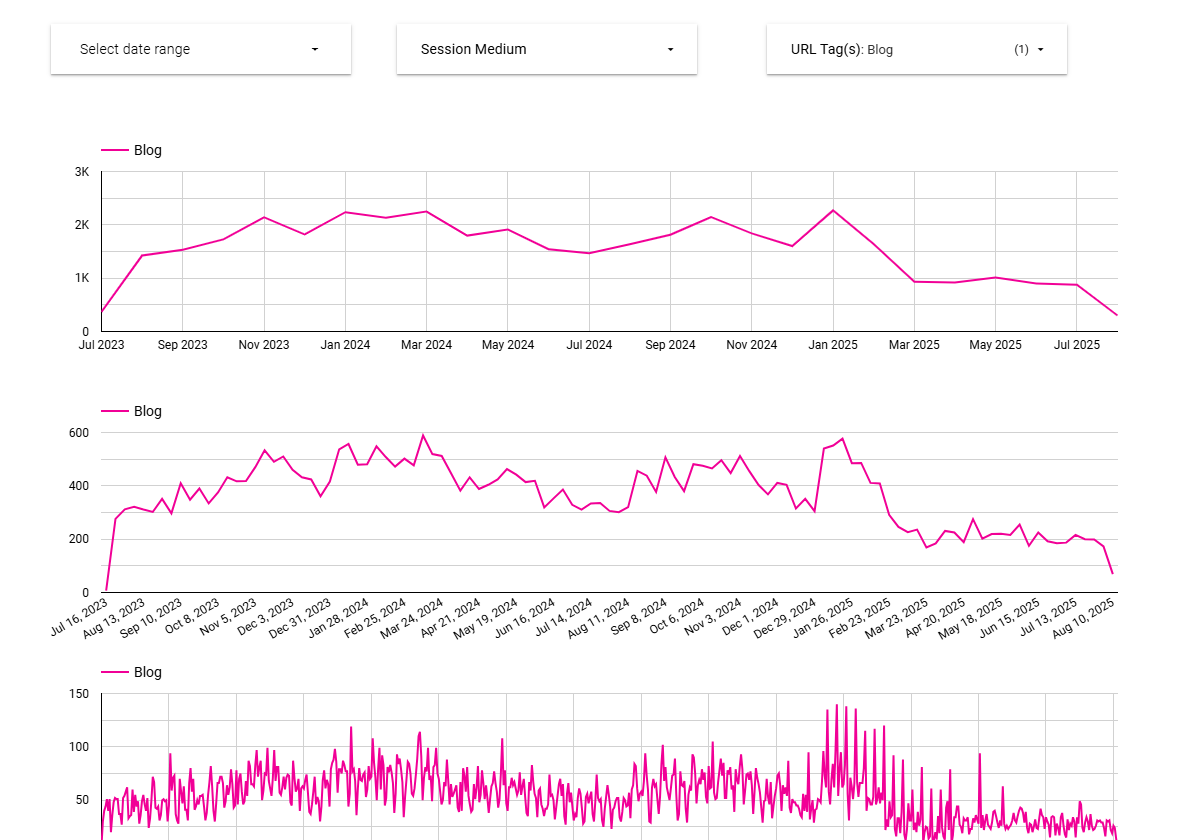
Task: Open the Select date range picker label
Action: click(x=135, y=49)
